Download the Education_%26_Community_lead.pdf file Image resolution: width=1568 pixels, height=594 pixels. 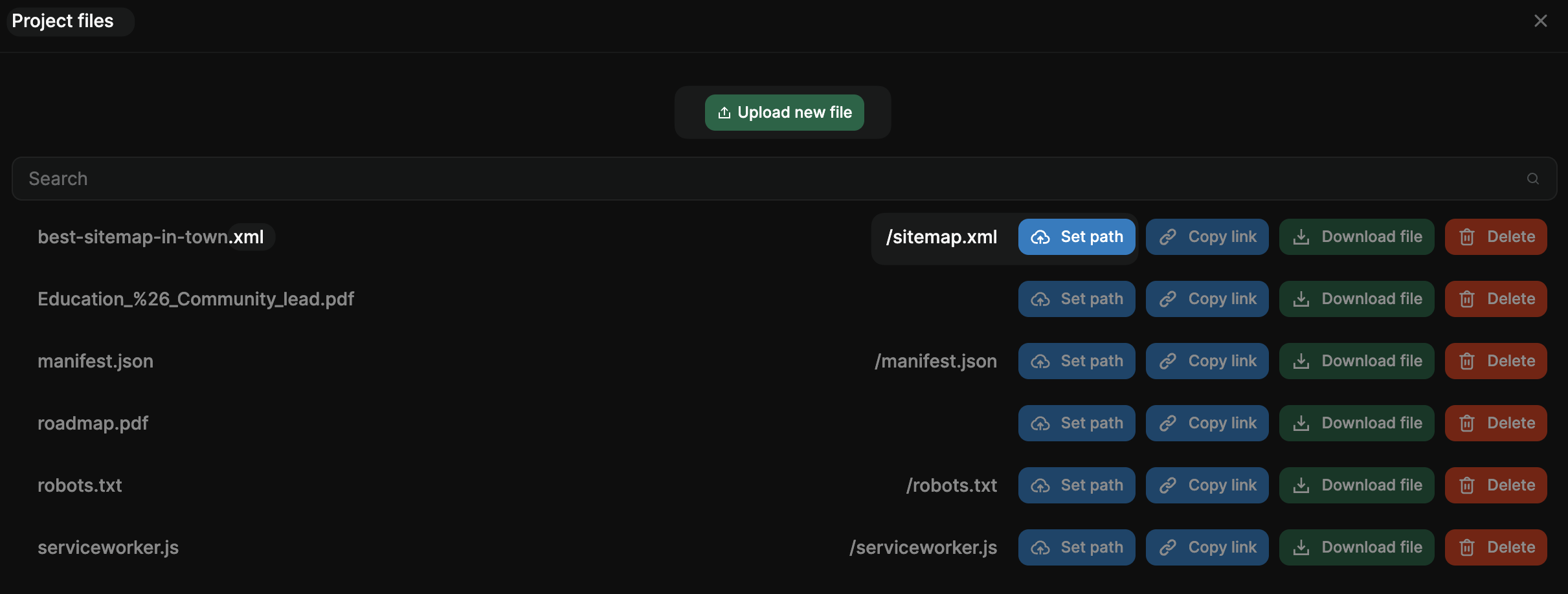(1356, 298)
